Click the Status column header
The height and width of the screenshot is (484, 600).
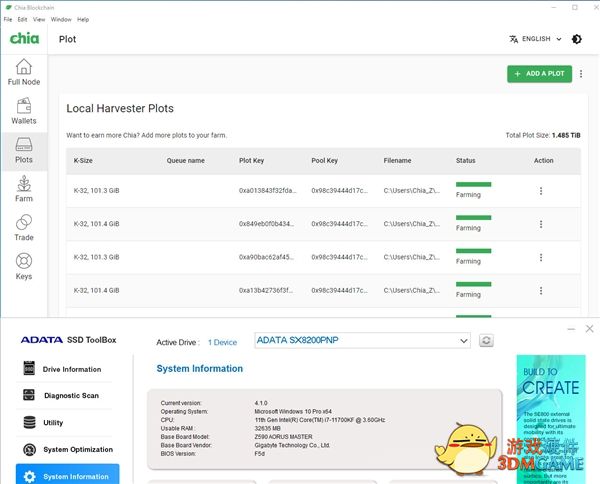(465, 161)
